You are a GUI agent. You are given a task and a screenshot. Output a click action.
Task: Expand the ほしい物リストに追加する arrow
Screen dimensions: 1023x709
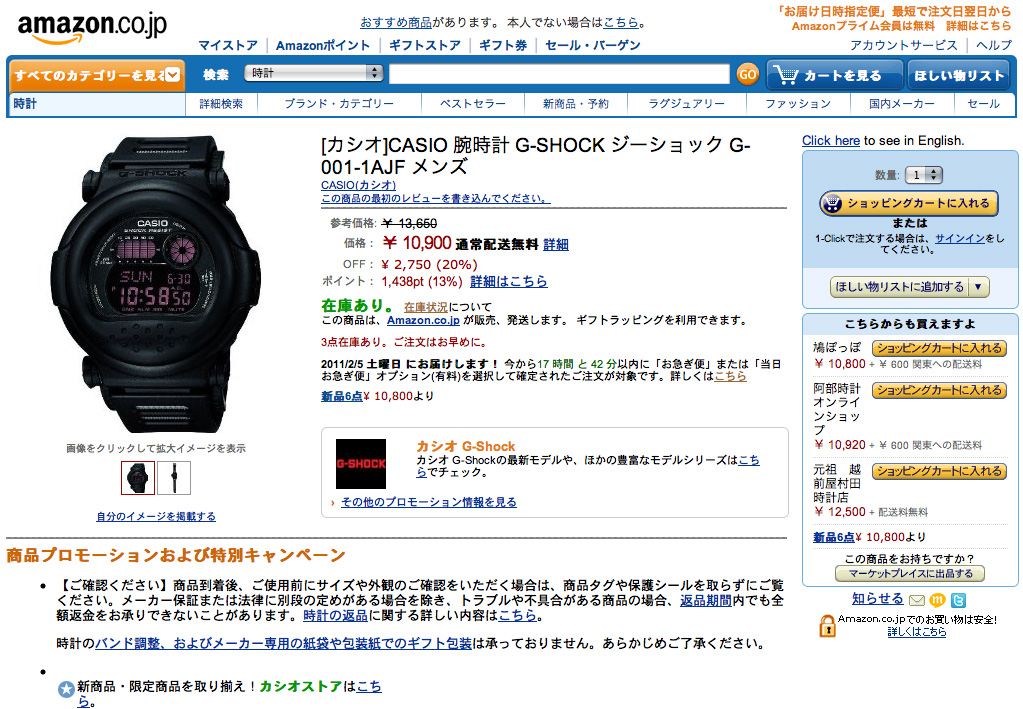[x=977, y=287]
